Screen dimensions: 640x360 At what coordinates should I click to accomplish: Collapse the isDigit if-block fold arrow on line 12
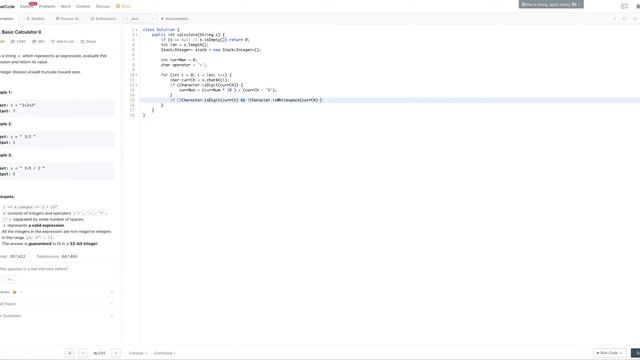pyautogui.click(x=136, y=85)
